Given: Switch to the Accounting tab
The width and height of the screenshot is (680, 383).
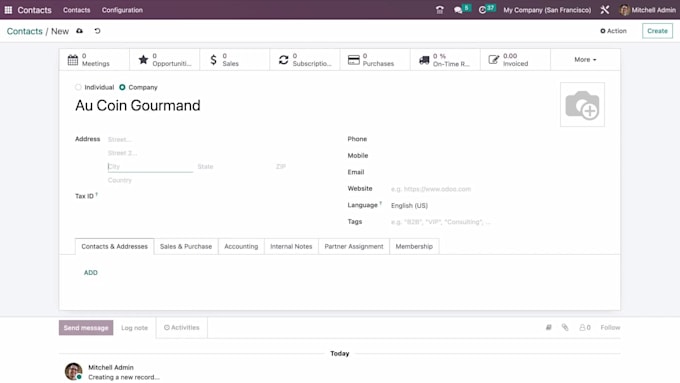Looking at the screenshot, I should [x=241, y=246].
